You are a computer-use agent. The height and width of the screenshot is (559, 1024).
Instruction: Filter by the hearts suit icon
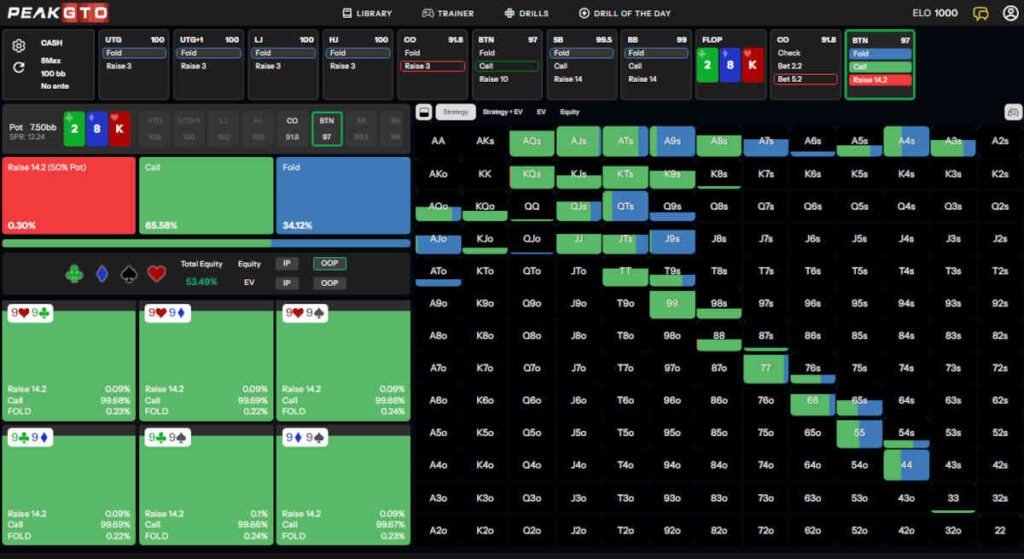(156, 273)
